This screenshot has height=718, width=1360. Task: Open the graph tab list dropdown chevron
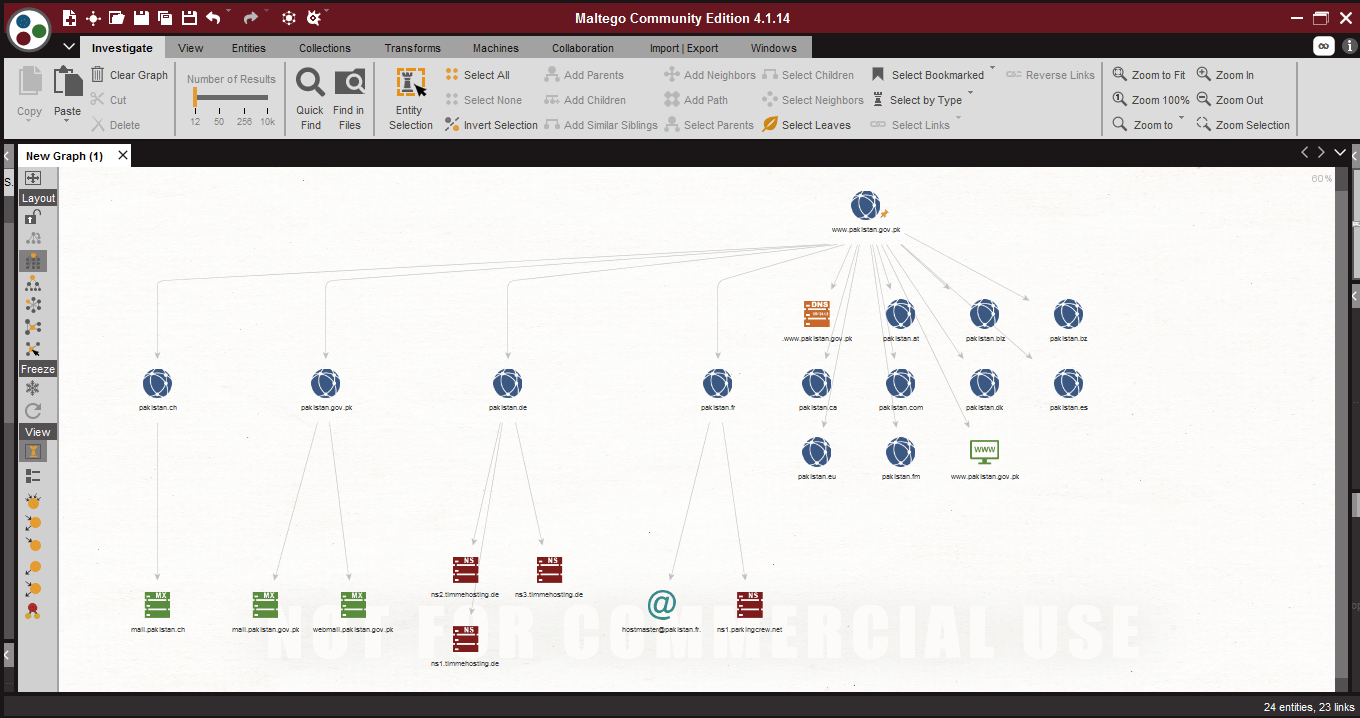pyautogui.click(x=1340, y=153)
